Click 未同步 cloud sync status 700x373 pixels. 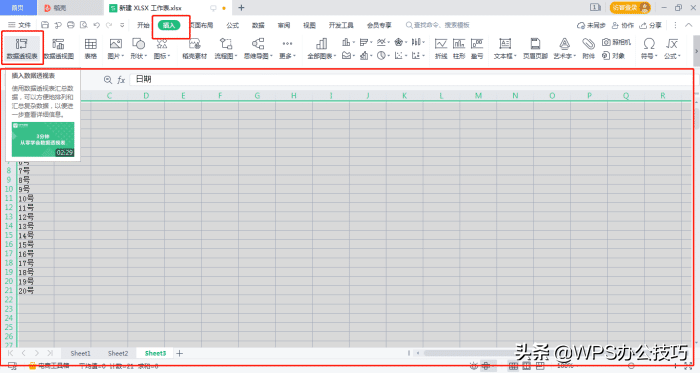tap(591, 25)
